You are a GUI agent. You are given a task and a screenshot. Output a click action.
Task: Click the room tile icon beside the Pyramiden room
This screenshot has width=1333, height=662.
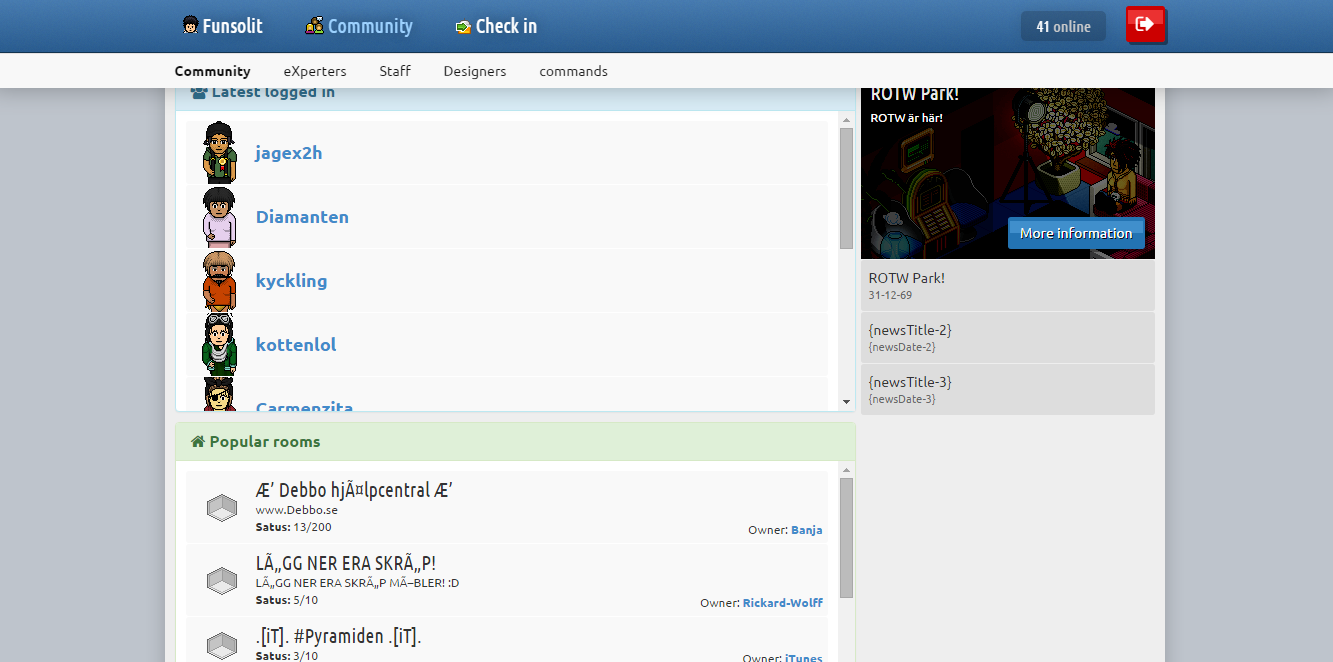coord(221,644)
